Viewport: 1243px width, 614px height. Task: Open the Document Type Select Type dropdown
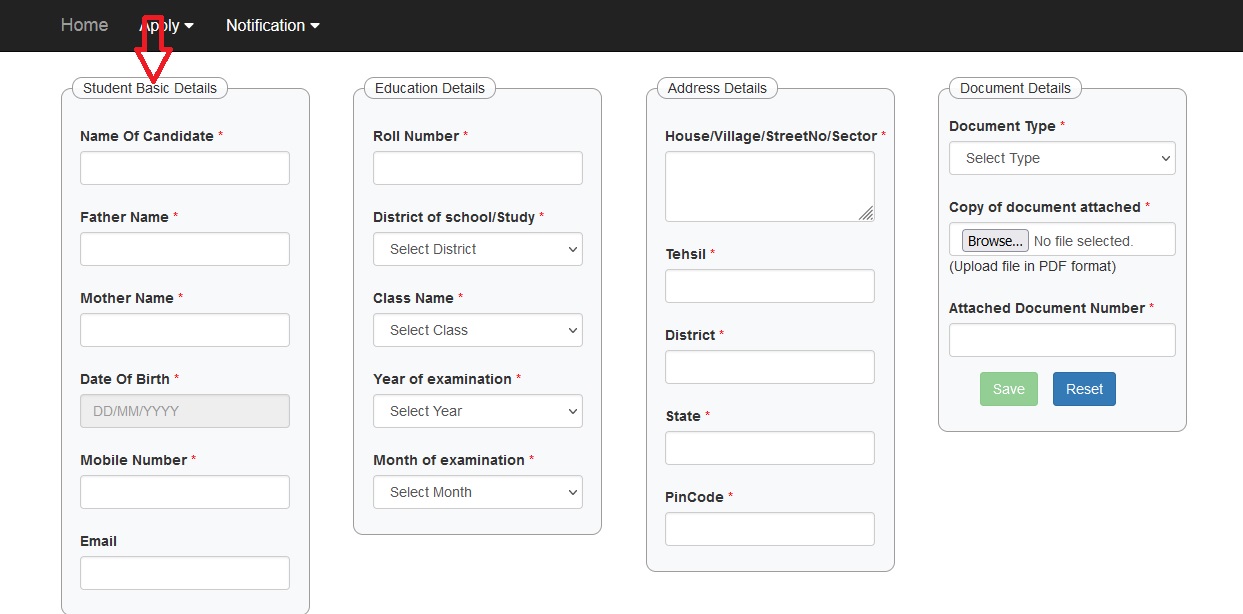pyautogui.click(x=1061, y=158)
